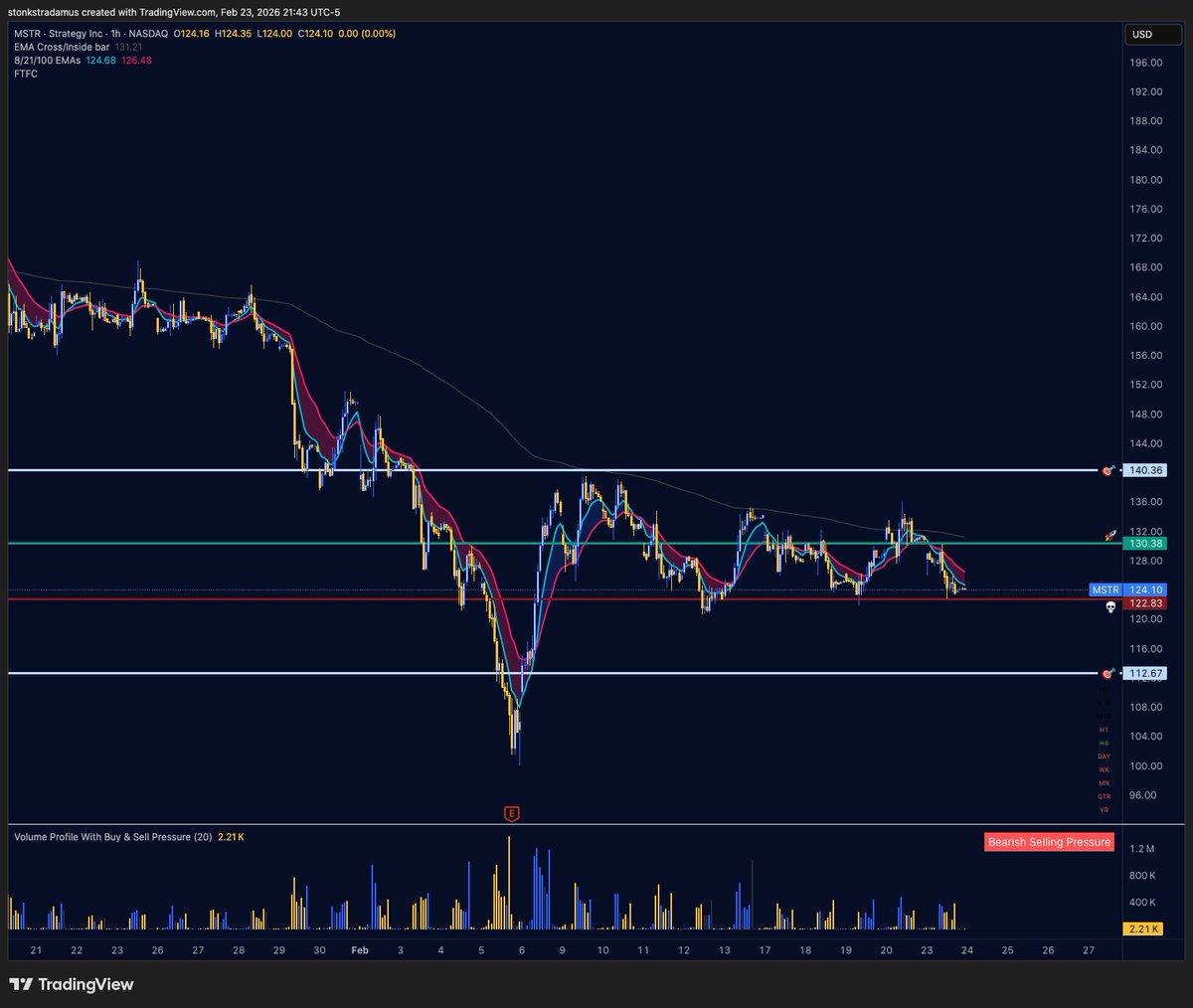The height and width of the screenshot is (1008, 1193).
Task: Click the red 122.83 price label
Action: click(1145, 603)
